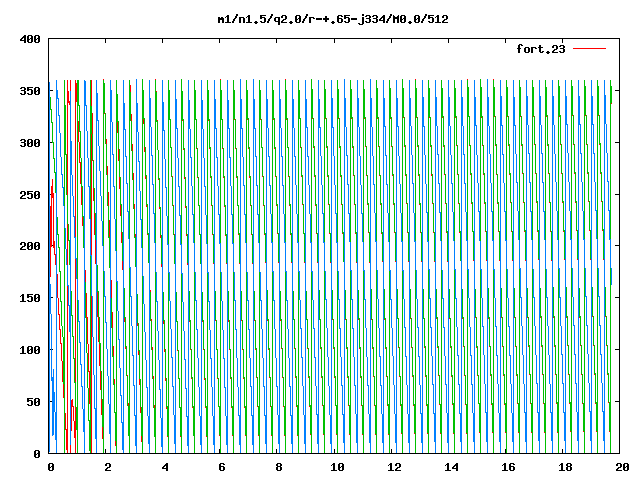Click y-axis label 200
The height and width of the screenshot is (480, 640).
tap(30, 246)
